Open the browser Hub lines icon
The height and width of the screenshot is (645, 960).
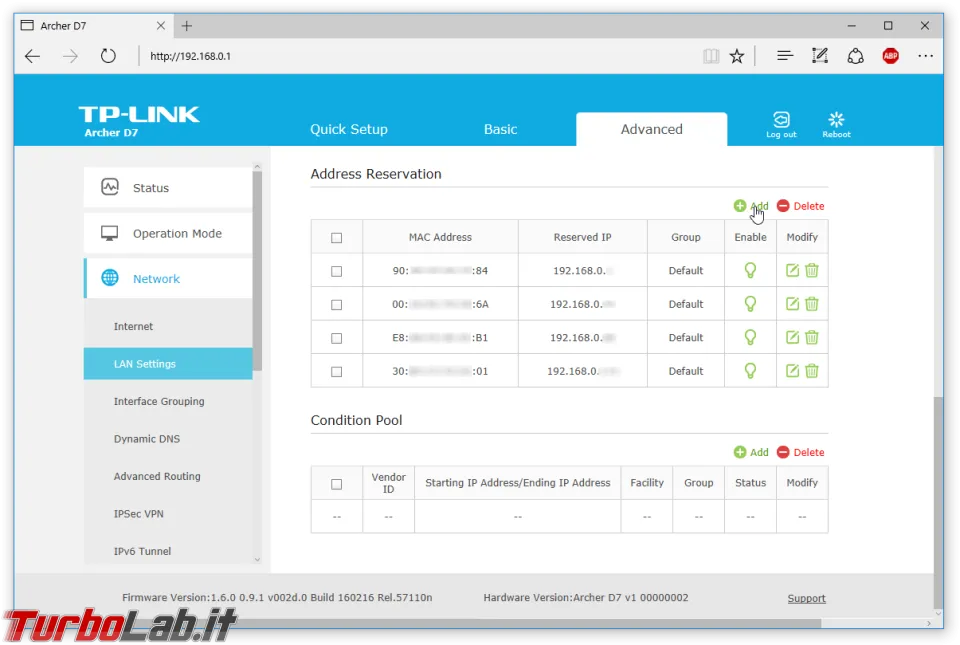(x=785, y=56)
